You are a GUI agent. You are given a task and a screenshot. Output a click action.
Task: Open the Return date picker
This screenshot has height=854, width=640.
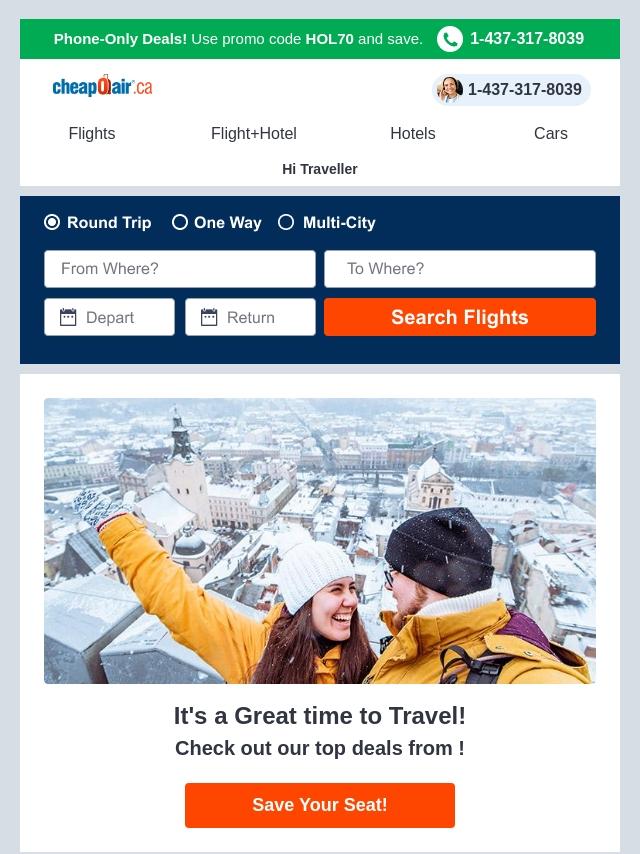click(x=251, y=317)
